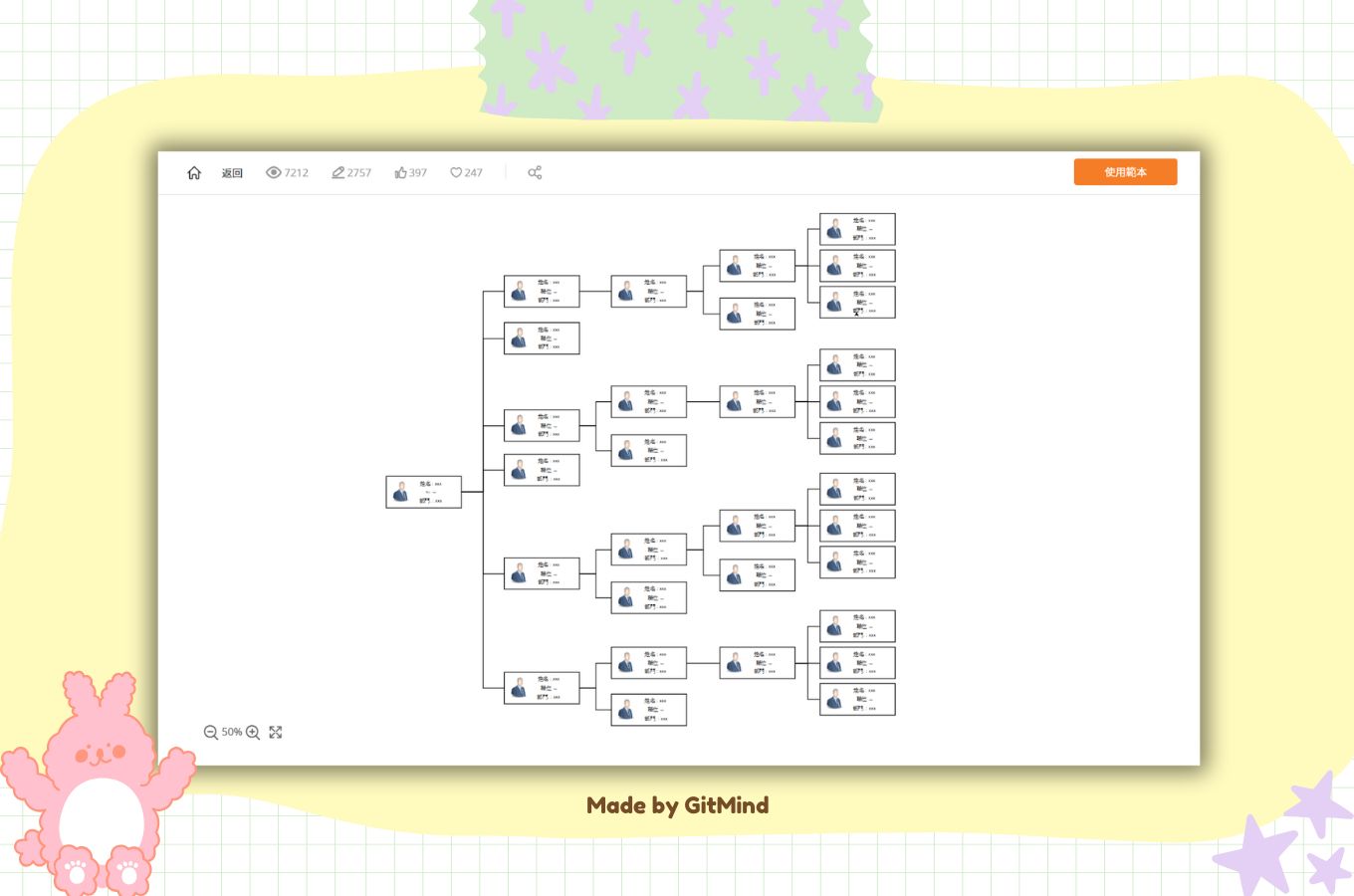This screenshot has width=1354, height=896.
Task: Click the 50% zoom level text
Action: [232, 732]
